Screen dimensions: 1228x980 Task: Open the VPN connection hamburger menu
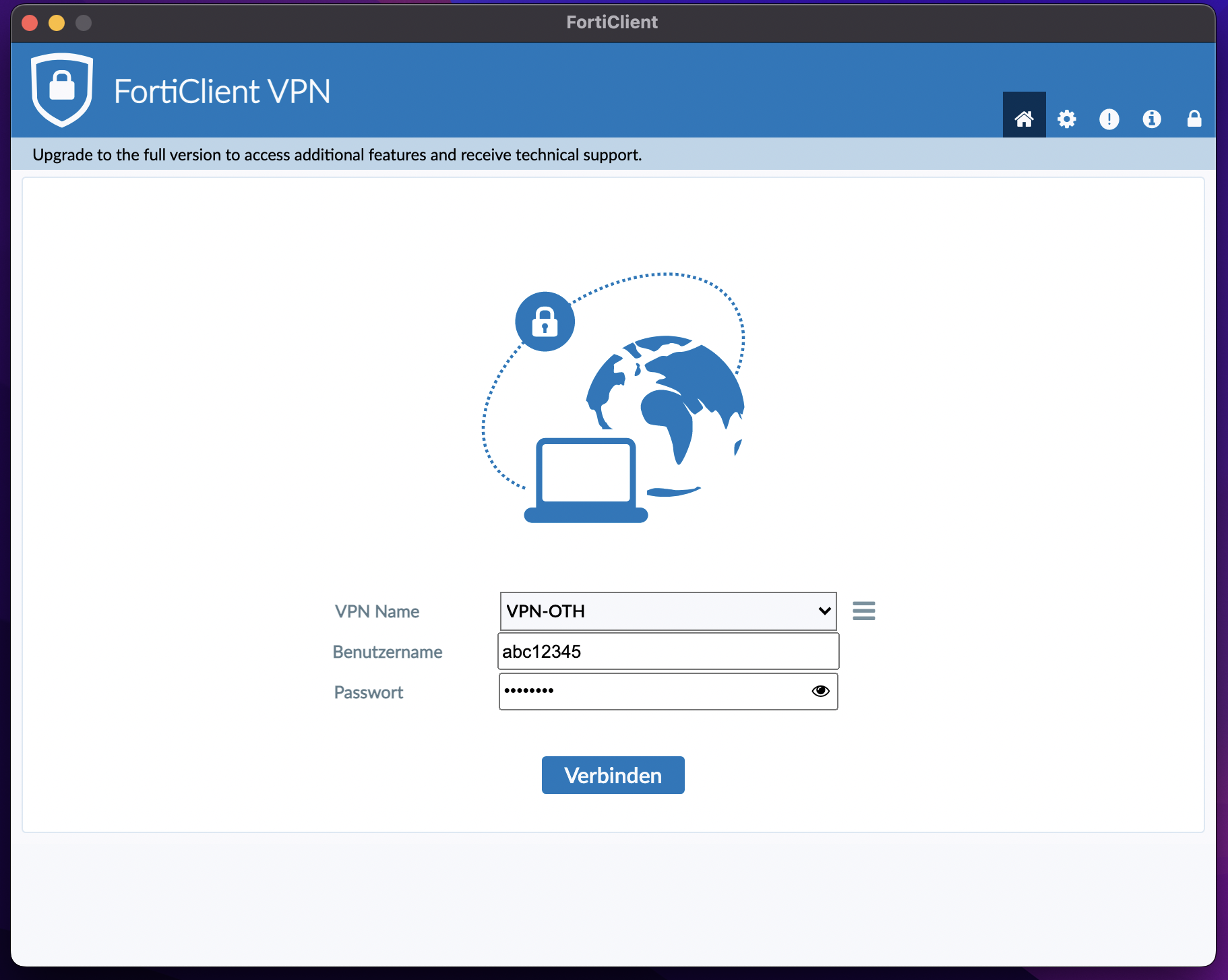click(x=864, y=611)
